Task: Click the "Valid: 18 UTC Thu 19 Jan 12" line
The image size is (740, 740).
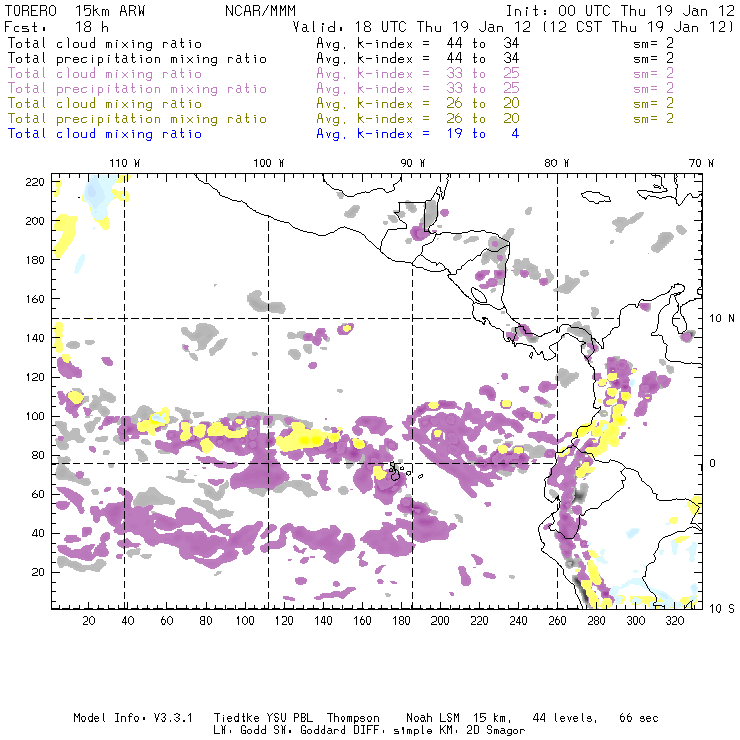Action: pyautogui.click(x=412, y=27)
